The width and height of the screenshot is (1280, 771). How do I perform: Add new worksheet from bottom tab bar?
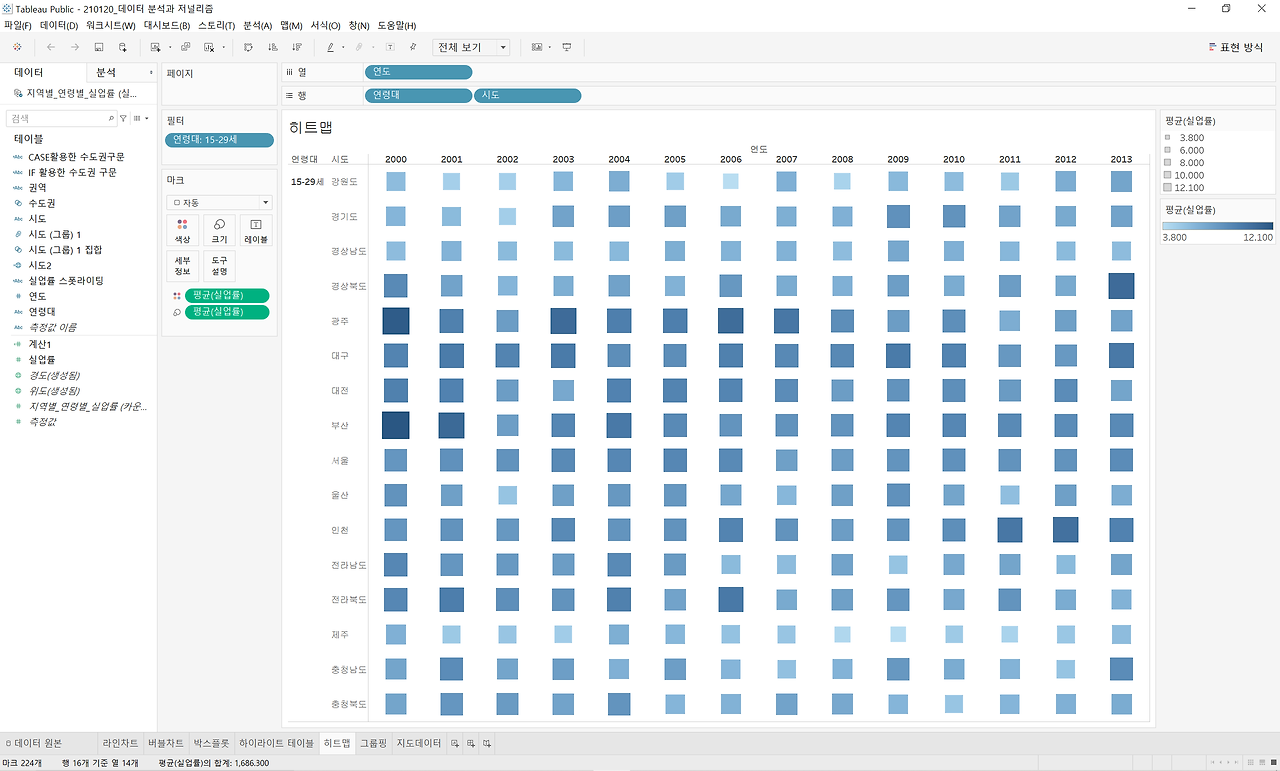coord(455,743)
